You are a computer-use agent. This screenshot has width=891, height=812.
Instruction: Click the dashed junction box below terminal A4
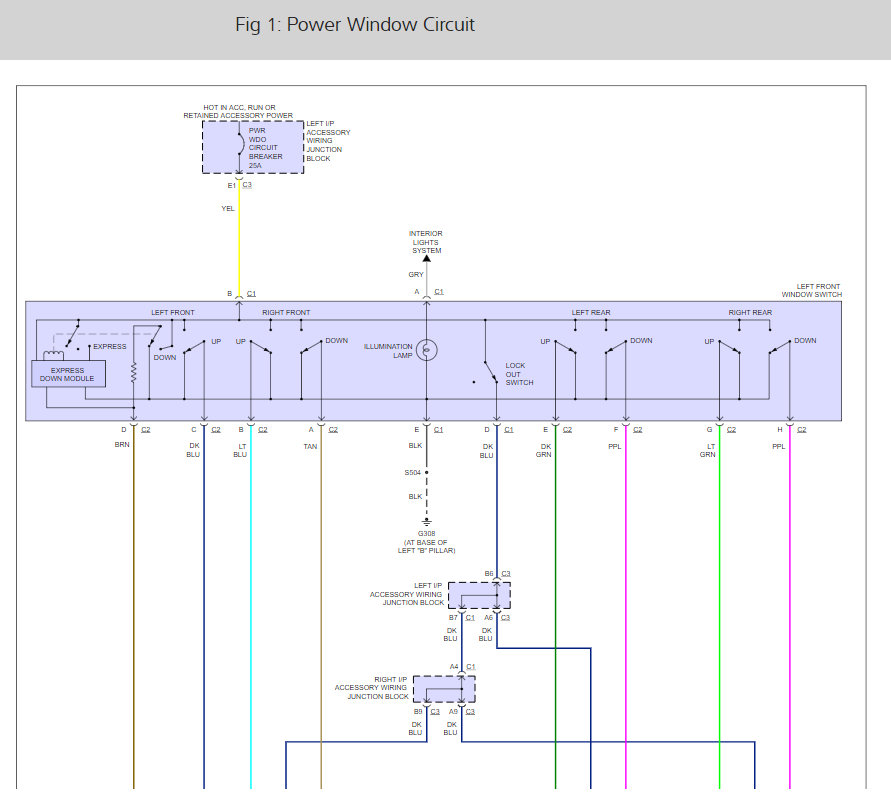(444, 689)
